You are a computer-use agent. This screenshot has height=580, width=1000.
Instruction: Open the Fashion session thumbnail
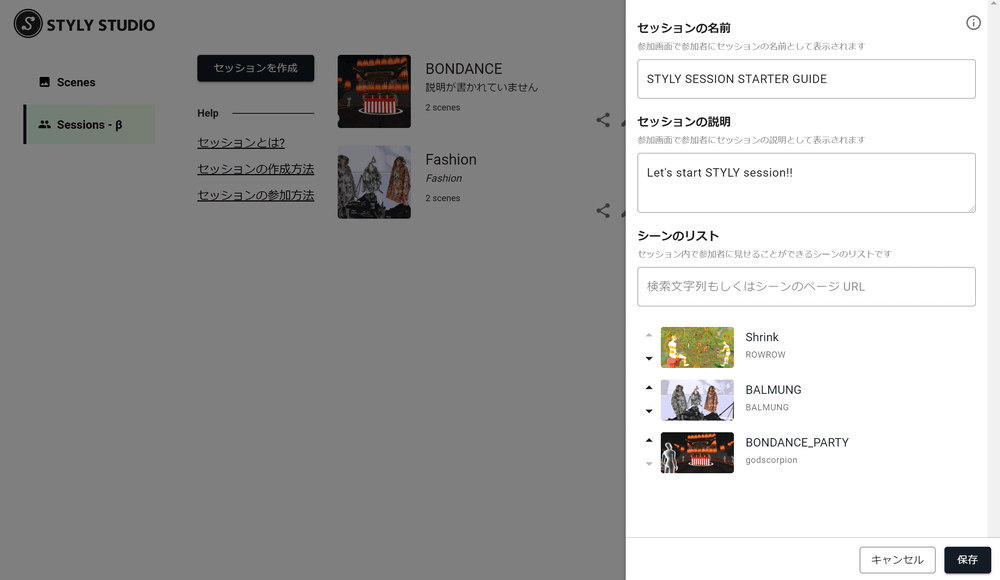374,182
